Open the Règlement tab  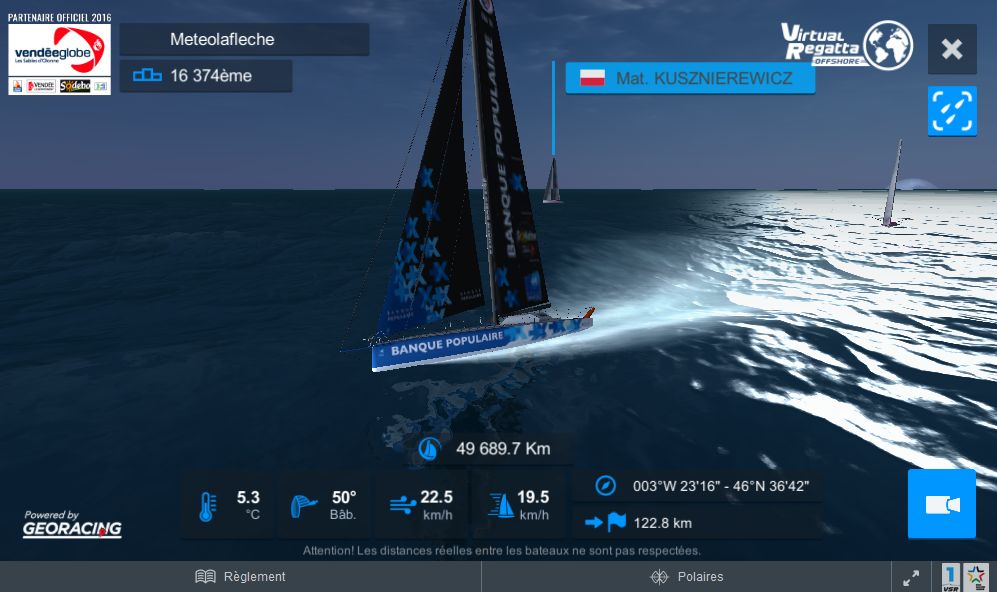tap(240, 576)
